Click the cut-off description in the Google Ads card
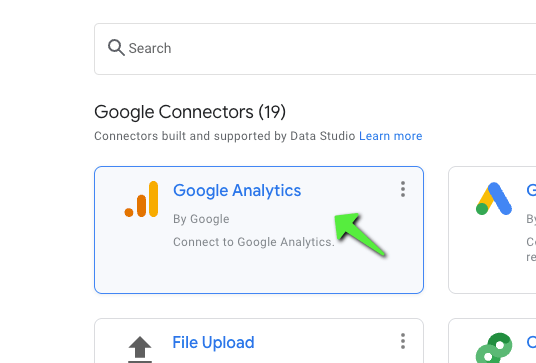Image resolution: width=536 pixels, height=363 pixels. click(531, 249)
